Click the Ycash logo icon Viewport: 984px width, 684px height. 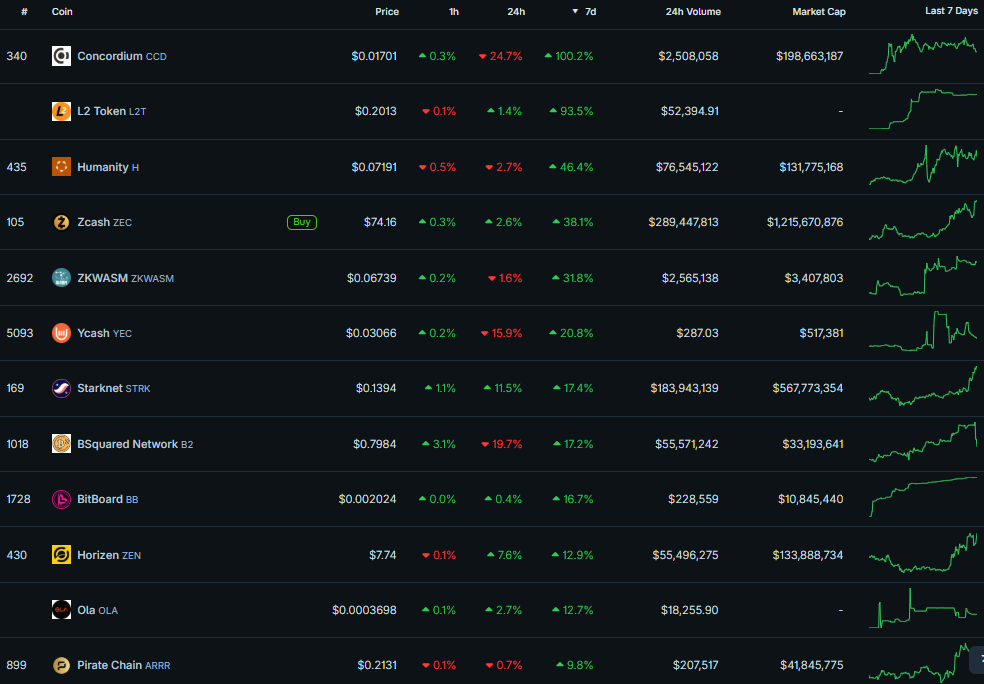(x=61, y=333)
